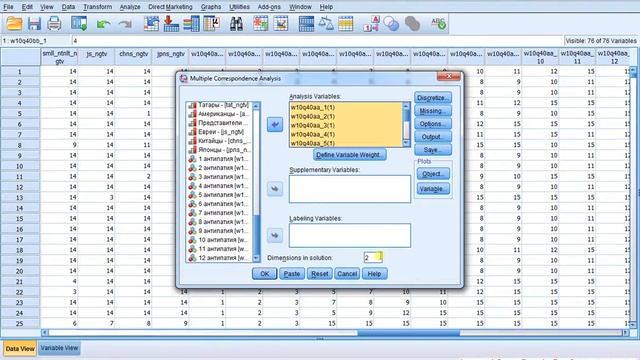Image resolution: width=640 pixels, height=360 pixels.
Task: Open the Transform menu
Action: coord(97,7)
